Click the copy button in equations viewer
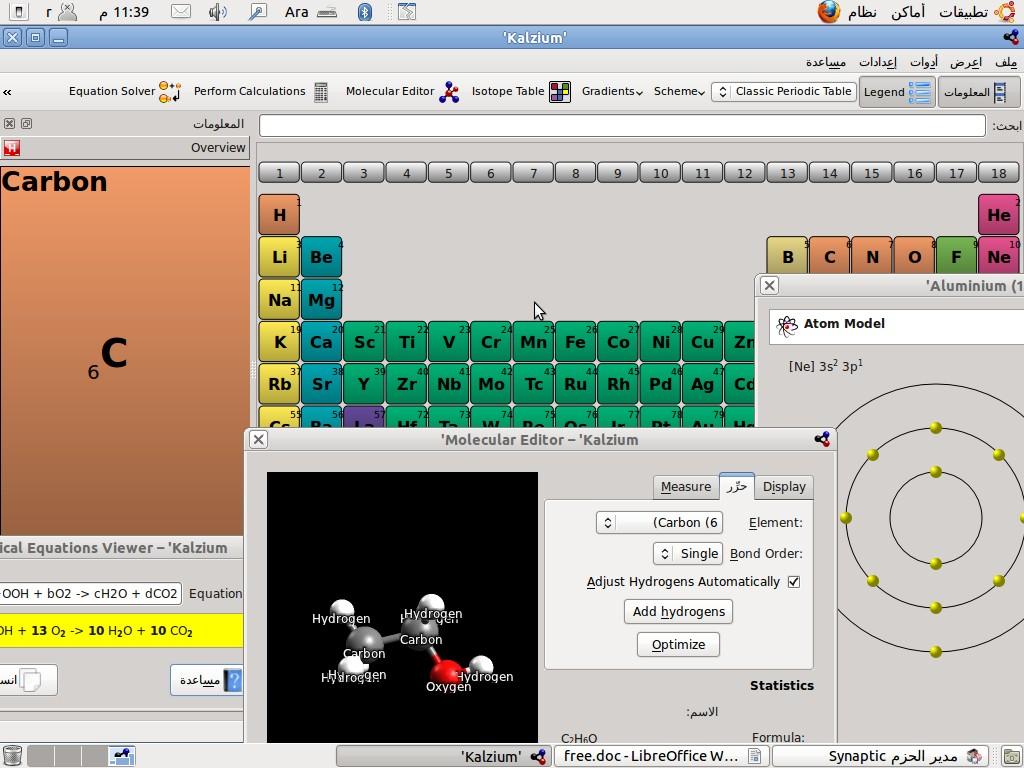This screenshot has height=768, width=1024. click(x=28, y=680)
